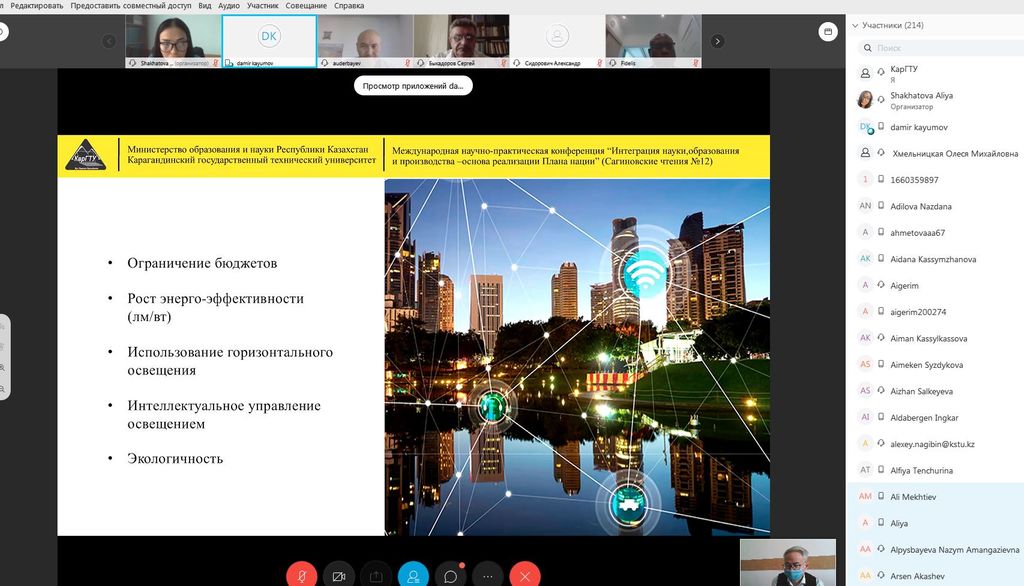Click the layout switch icon at top right of video
This screenshot has width=1024, height=586.
(x=828, y=31)
